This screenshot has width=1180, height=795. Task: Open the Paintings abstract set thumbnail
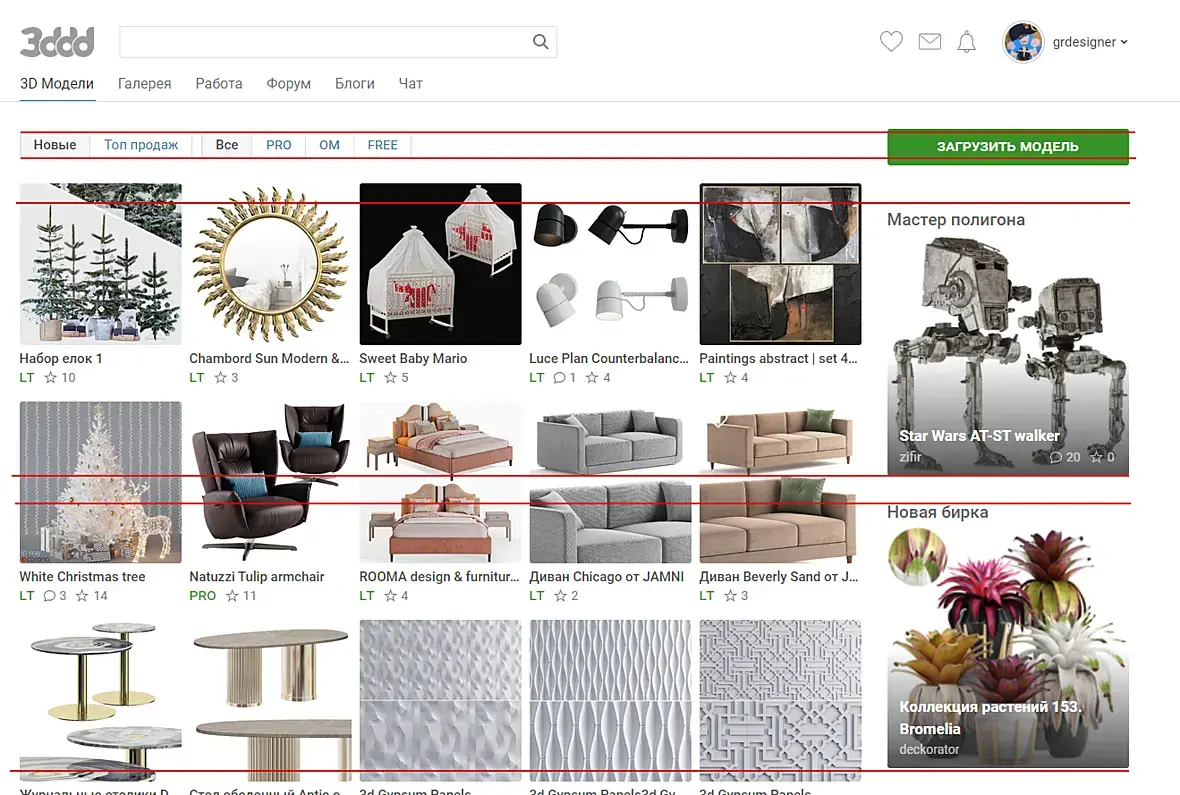pyautogui.click(x=780, y=264)
